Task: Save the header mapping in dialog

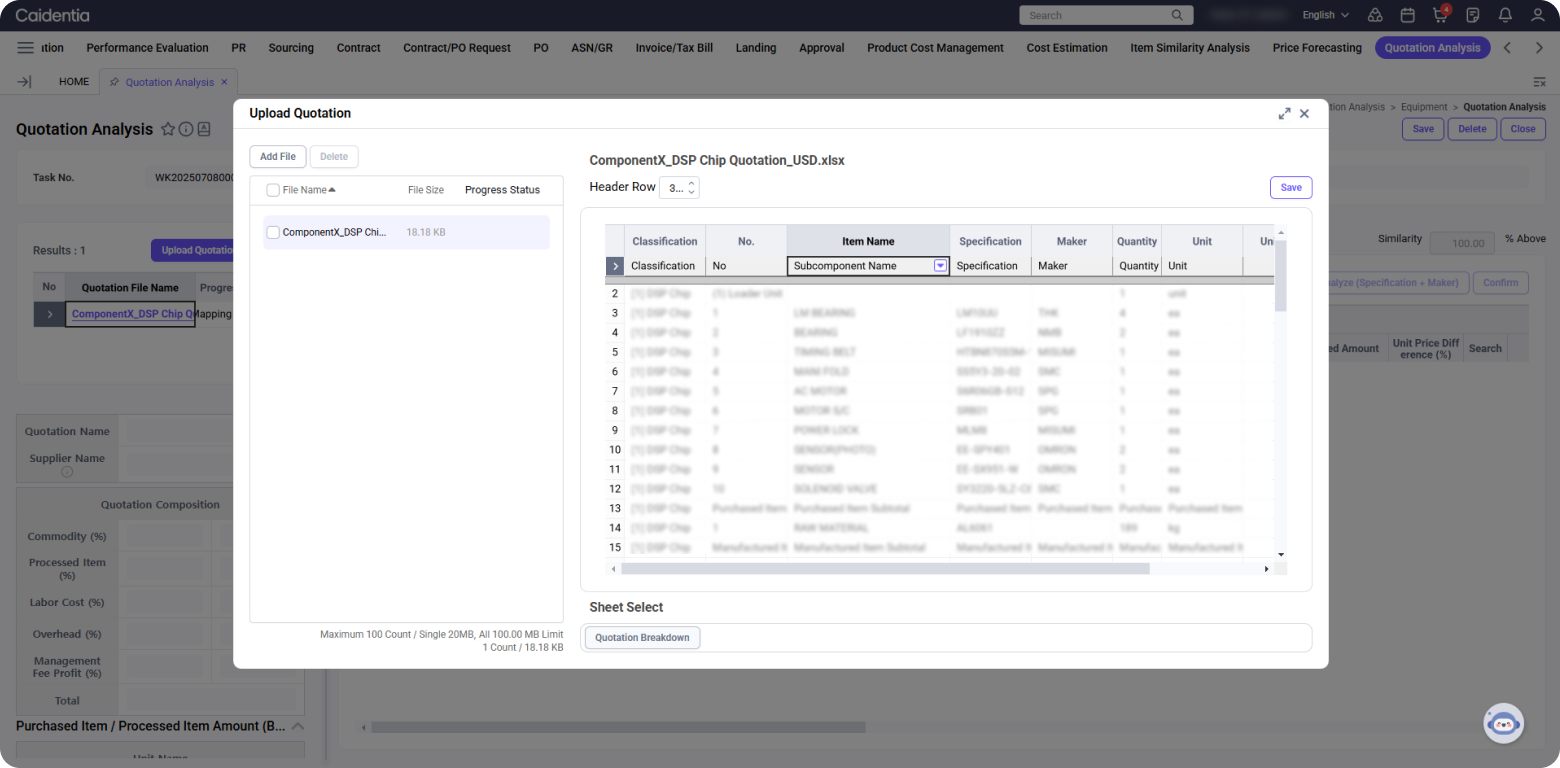Action: [1290, 188]
